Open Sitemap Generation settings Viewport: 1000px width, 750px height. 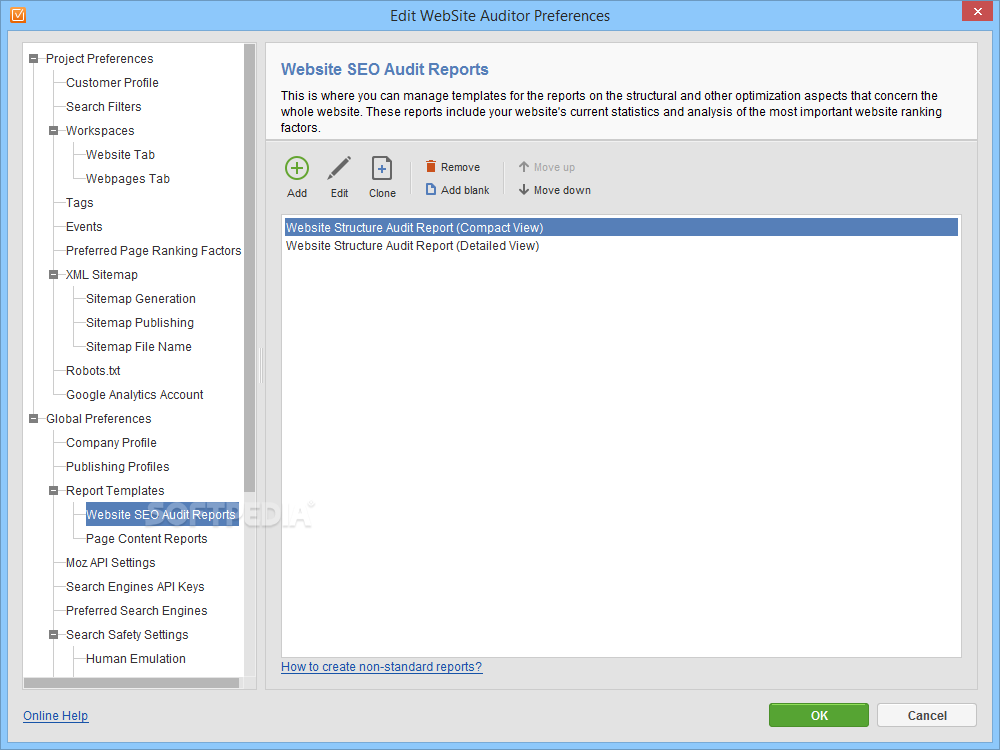click(140, 299)
